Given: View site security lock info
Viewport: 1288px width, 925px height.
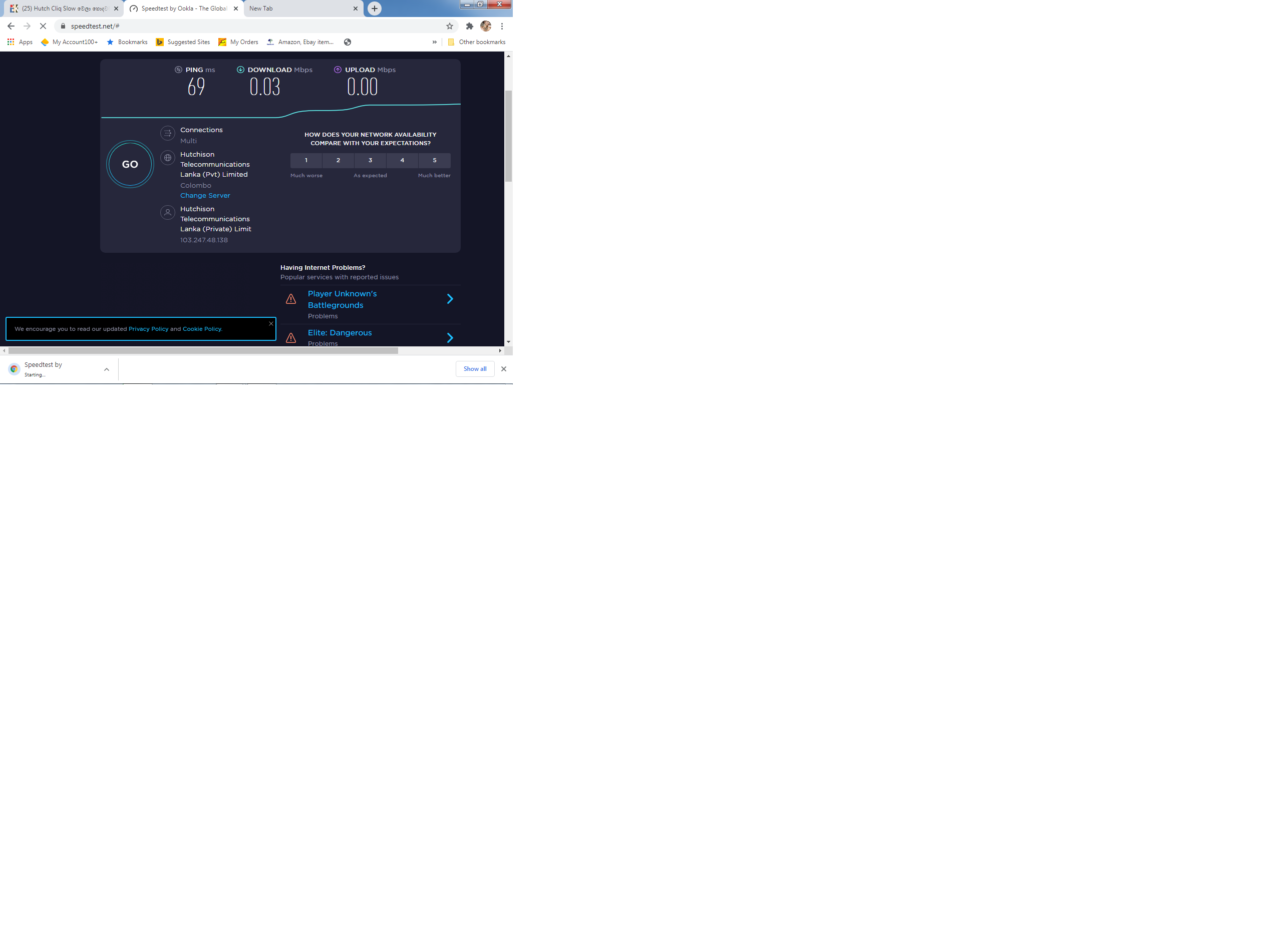Looking at the screenshot, I should (x=63, y=26).
